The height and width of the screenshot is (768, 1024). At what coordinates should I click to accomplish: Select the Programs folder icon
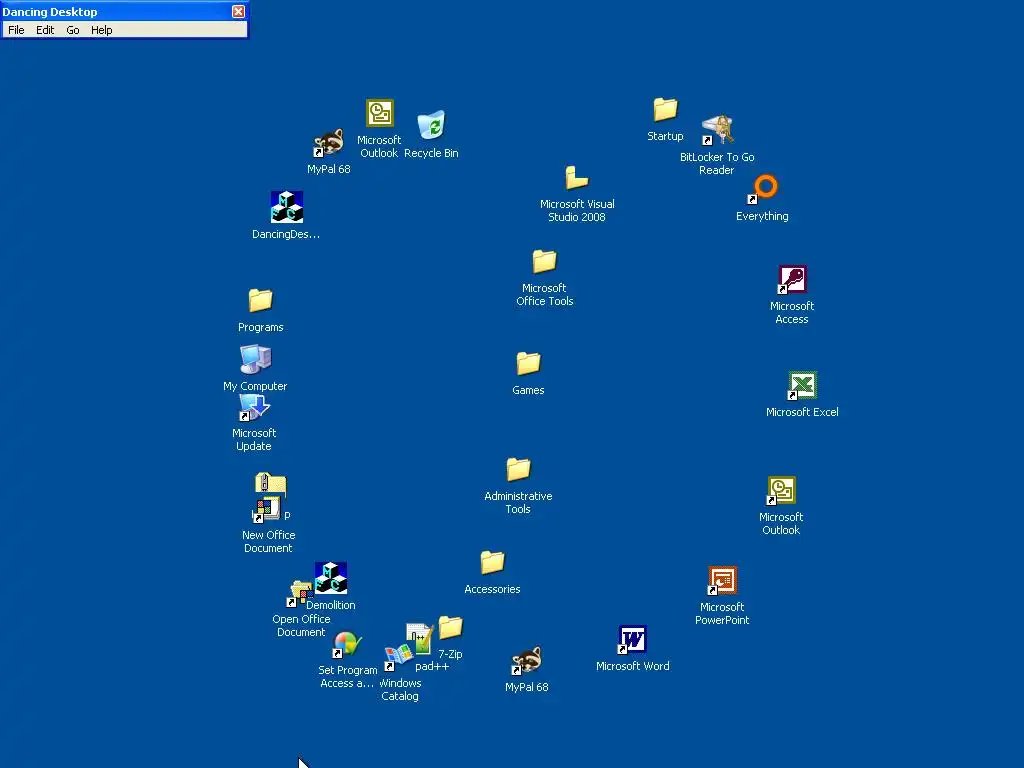(260, 300)
